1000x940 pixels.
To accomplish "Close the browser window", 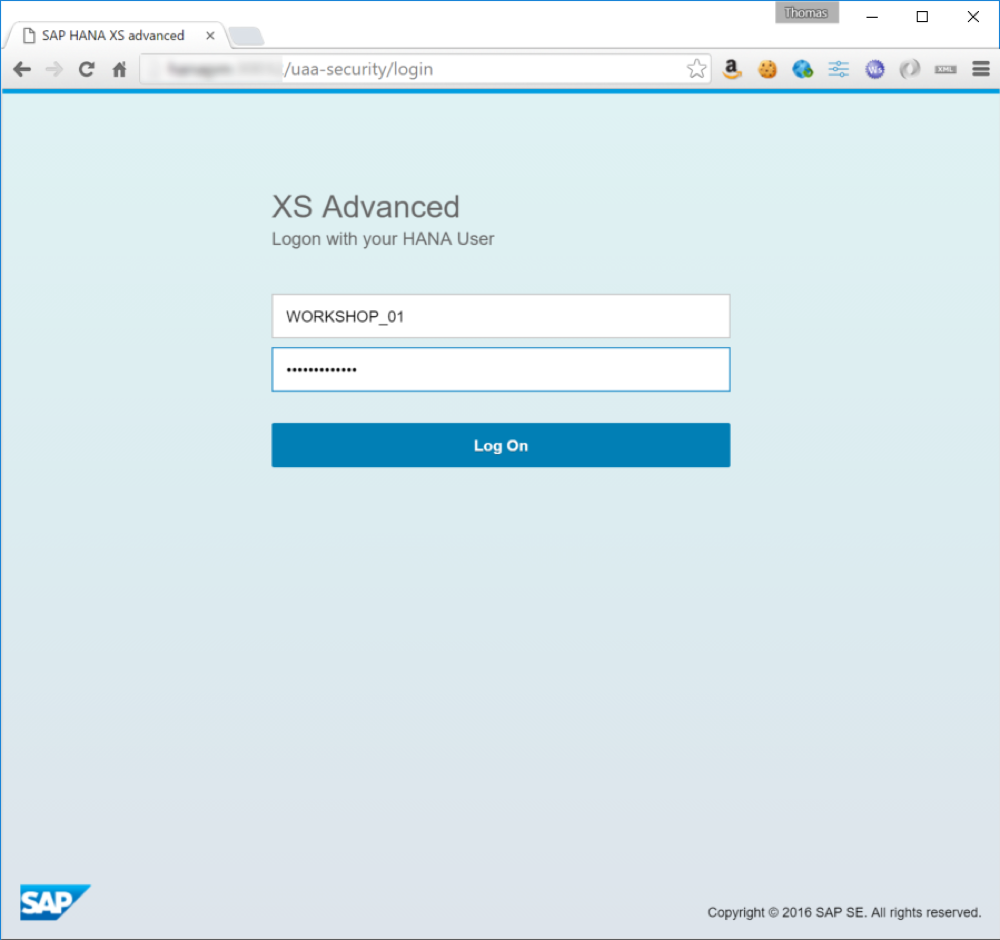I will [973, 17].
